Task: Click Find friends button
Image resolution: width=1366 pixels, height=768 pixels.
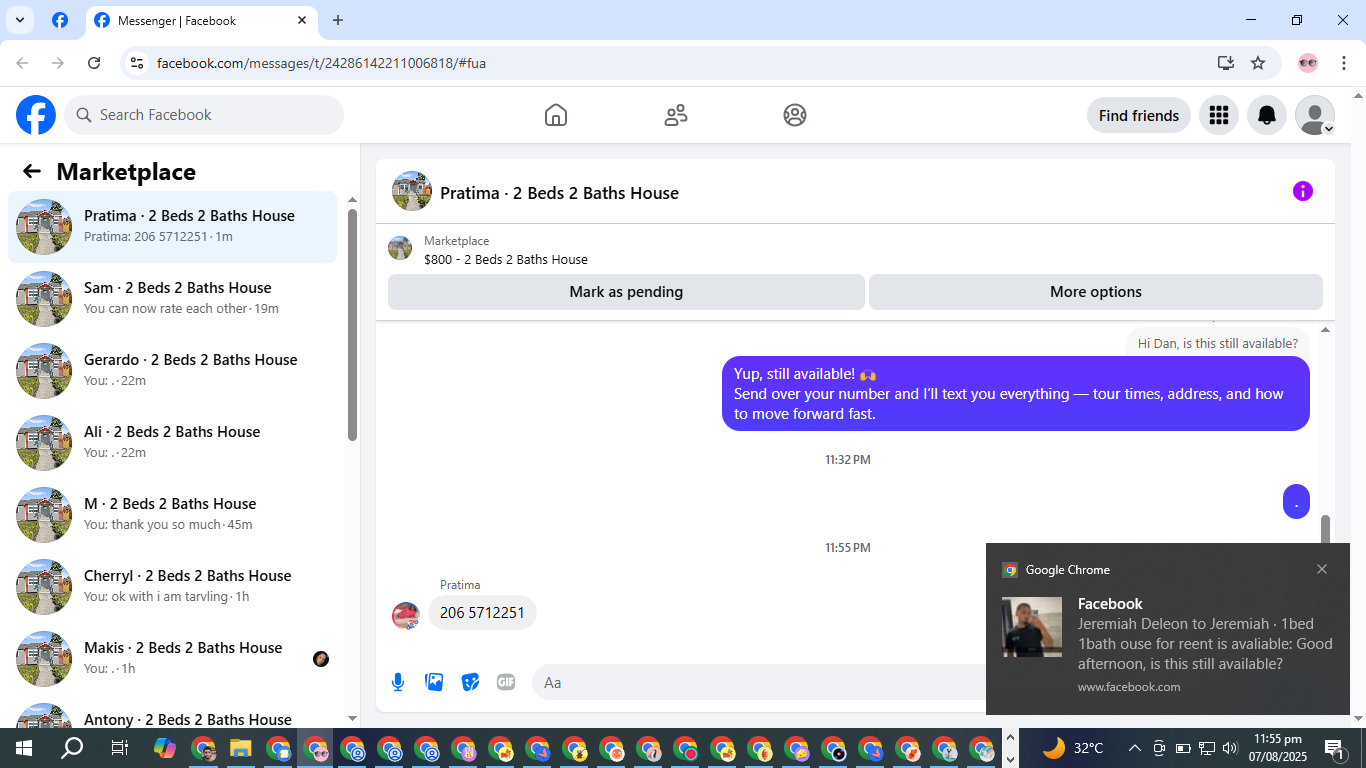Action: (1138, 115)
